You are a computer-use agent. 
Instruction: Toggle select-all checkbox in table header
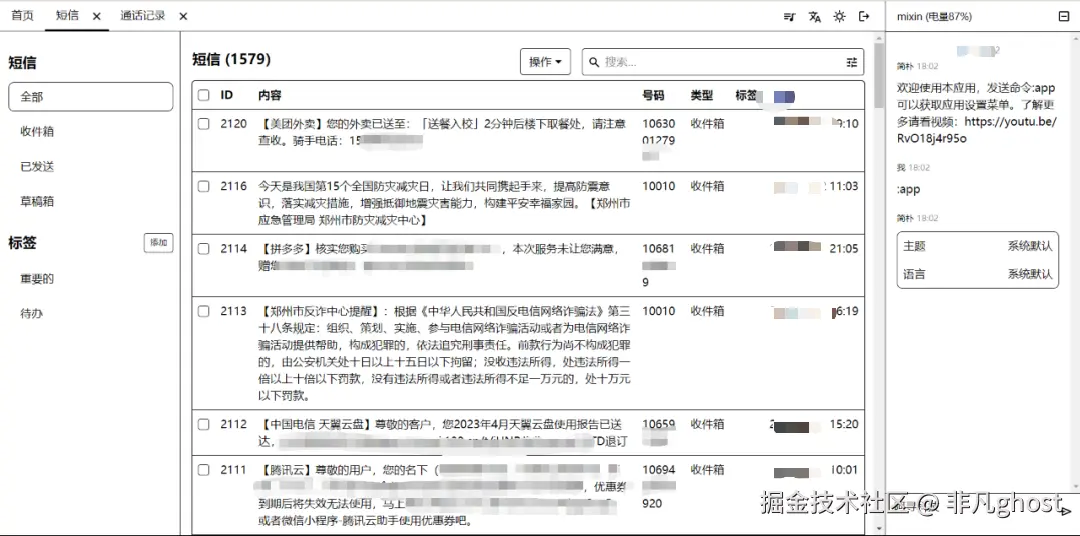(203, 95)
